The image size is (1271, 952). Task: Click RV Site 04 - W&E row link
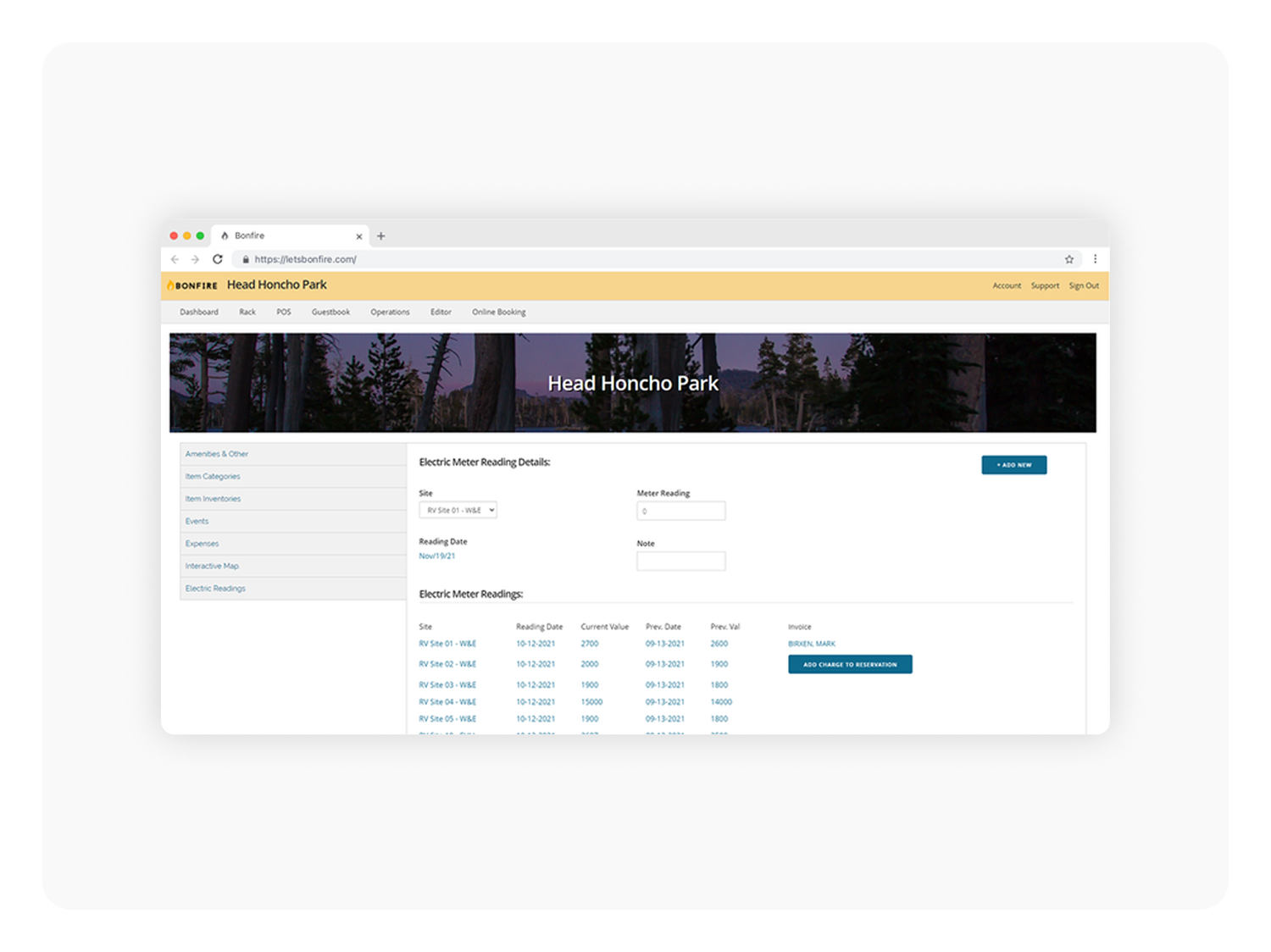(x=447, y=702)
